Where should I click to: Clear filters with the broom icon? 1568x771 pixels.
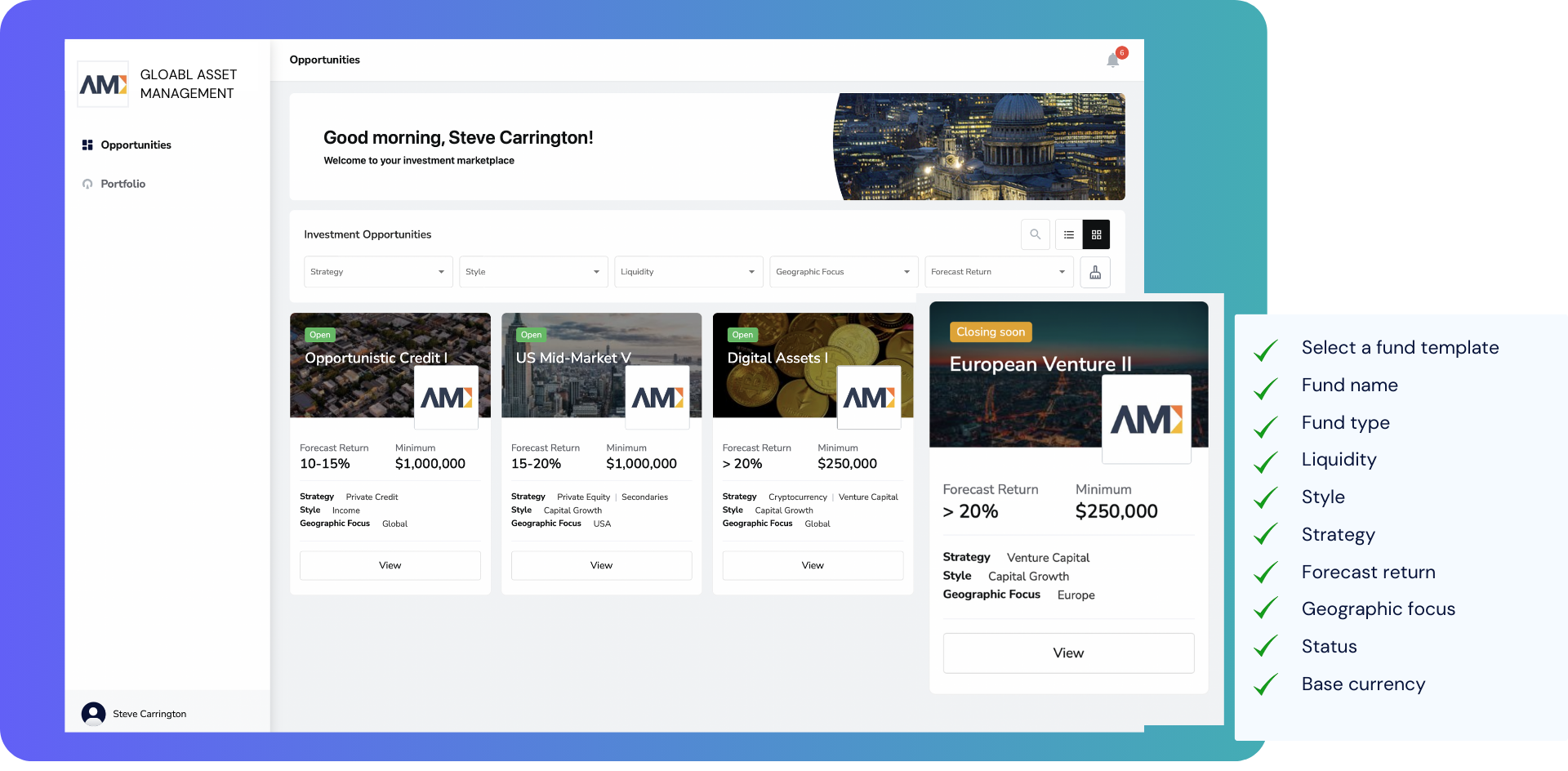[x=1095, y=272]
